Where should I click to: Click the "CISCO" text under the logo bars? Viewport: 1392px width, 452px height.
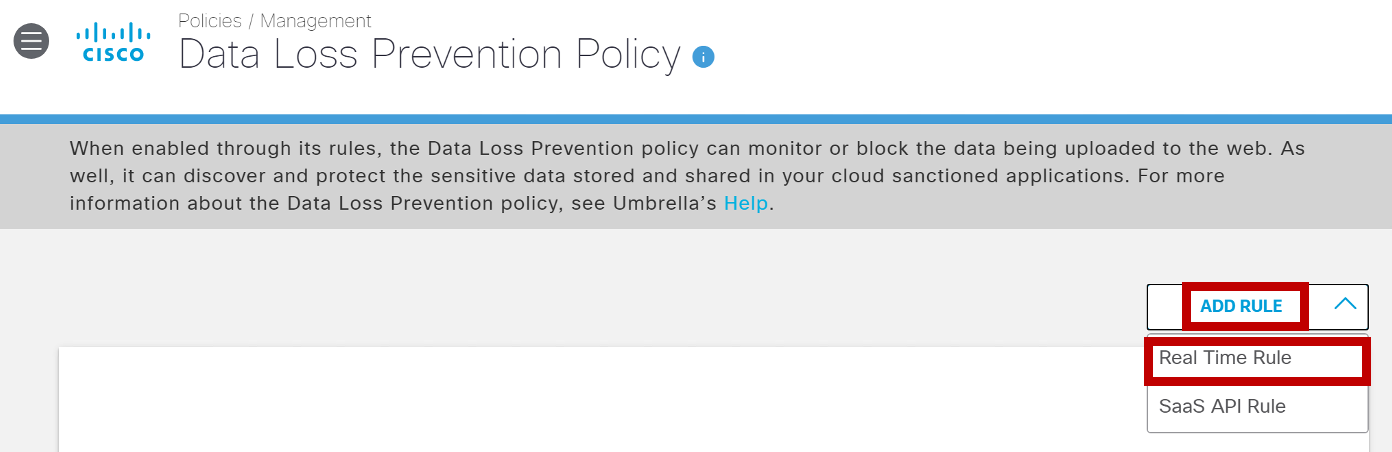pos(112,56)
